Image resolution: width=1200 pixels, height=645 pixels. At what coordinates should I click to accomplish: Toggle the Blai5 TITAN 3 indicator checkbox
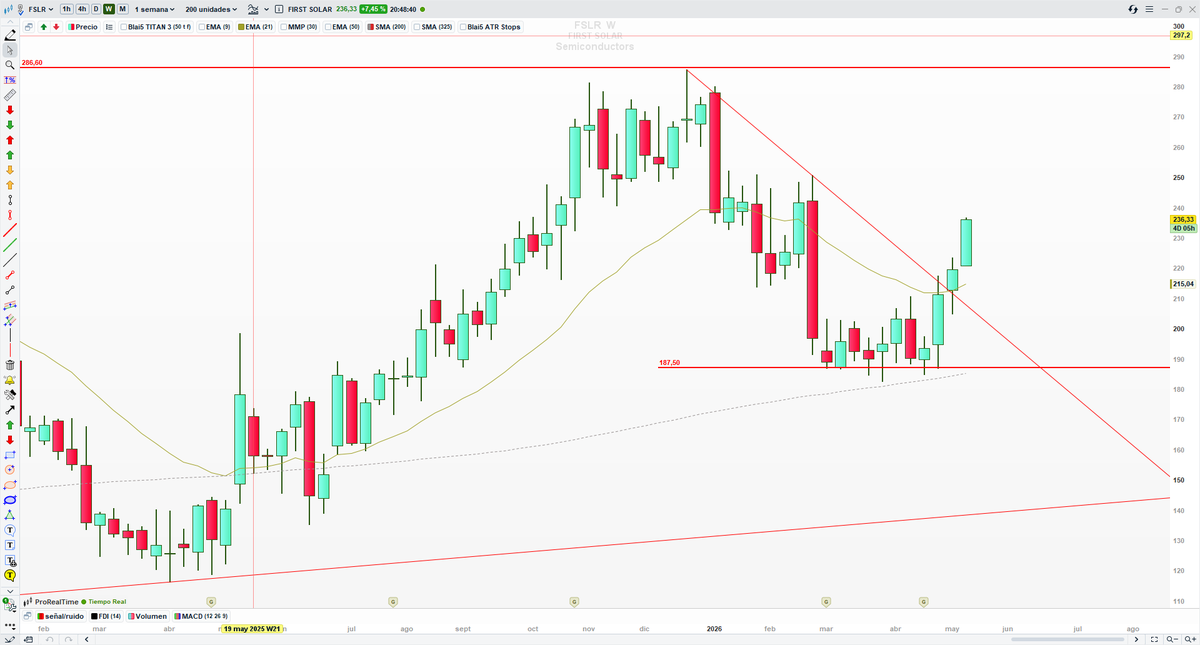(124, 27)
